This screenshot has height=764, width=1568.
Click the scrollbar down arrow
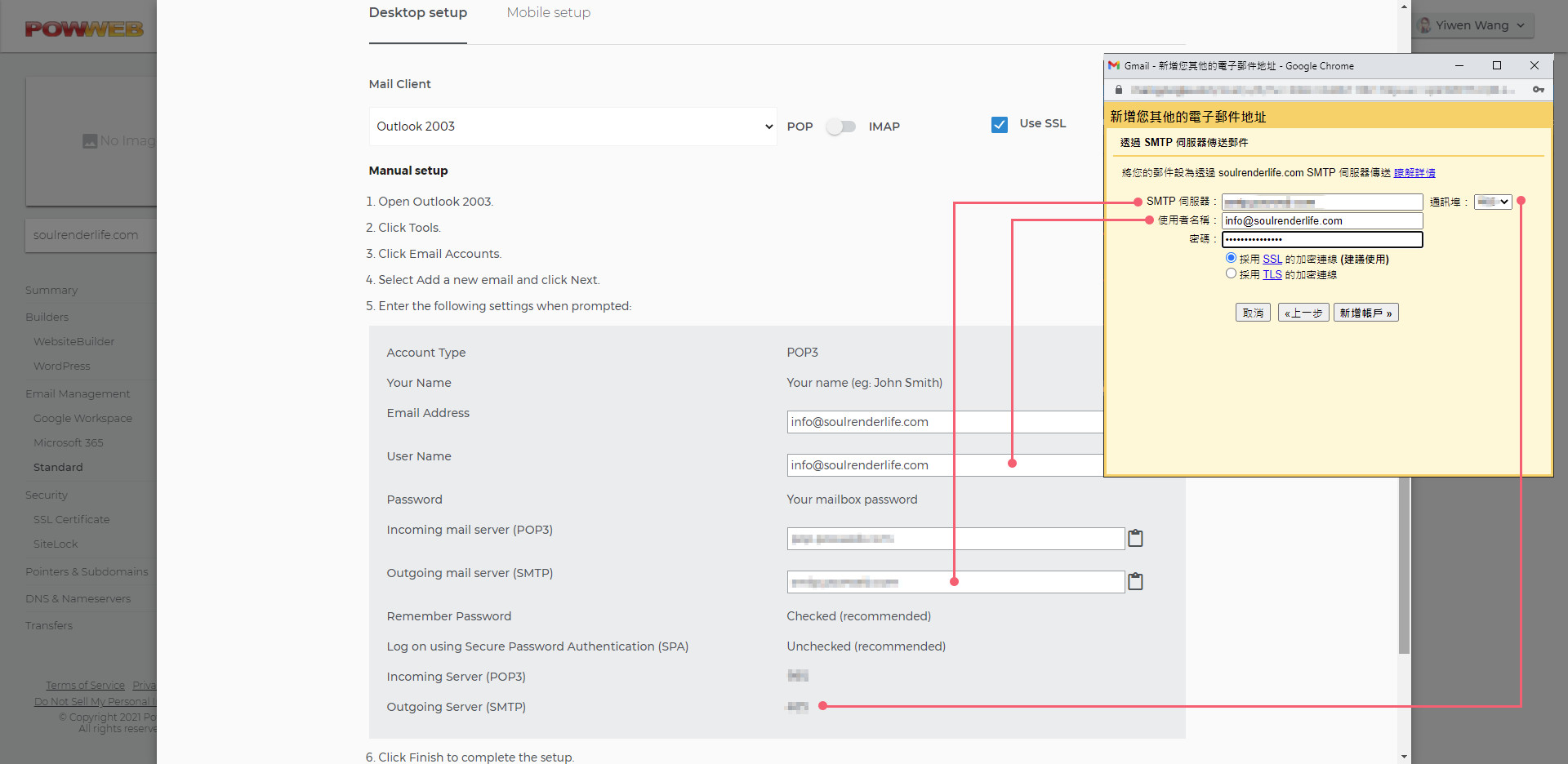[x=1405, y=757]
